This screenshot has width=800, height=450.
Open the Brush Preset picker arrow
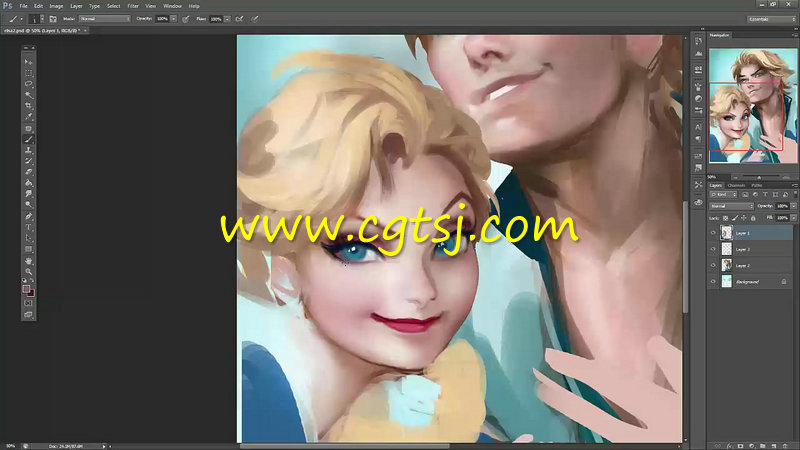coord(42,19)
